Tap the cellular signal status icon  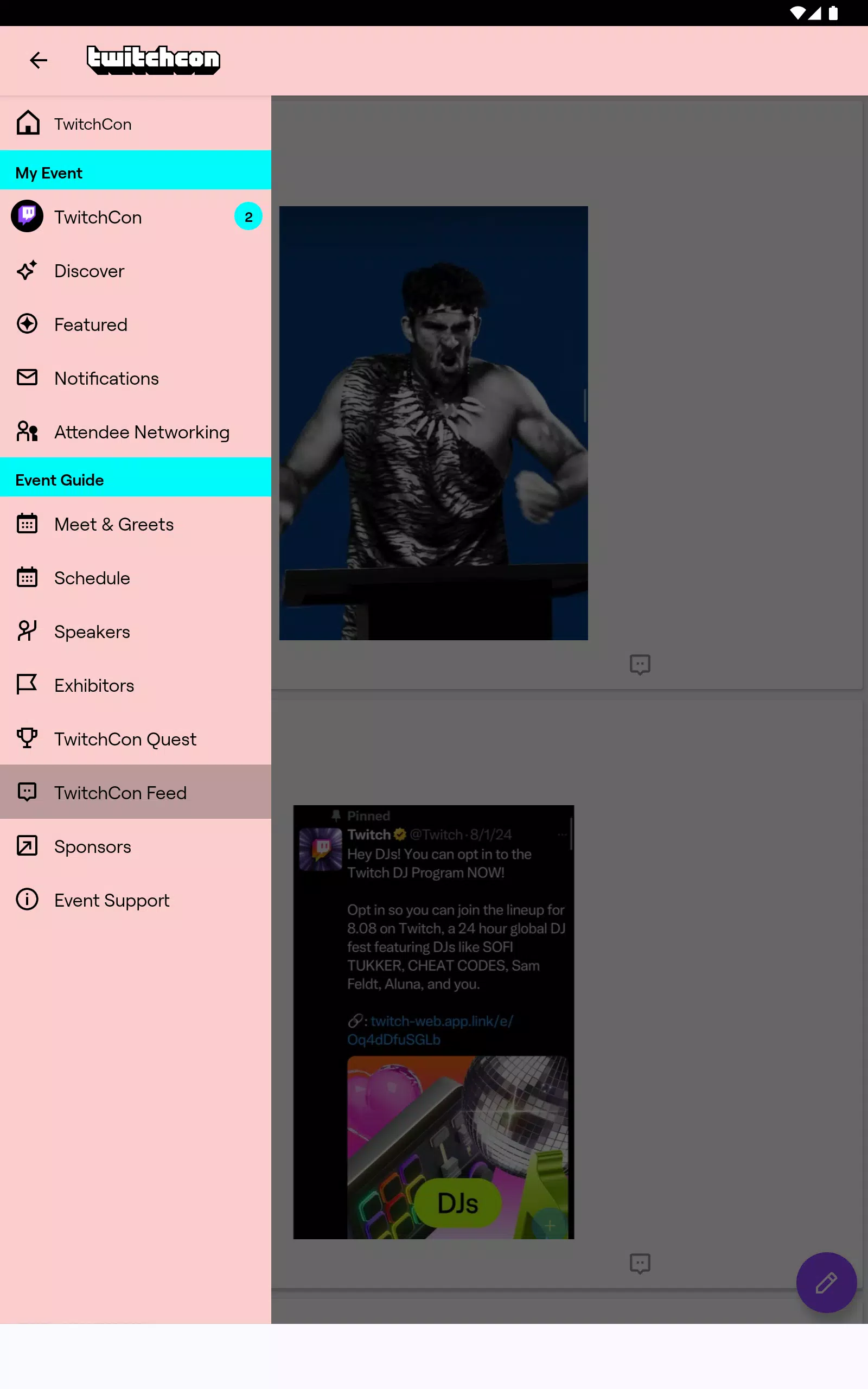814,13
